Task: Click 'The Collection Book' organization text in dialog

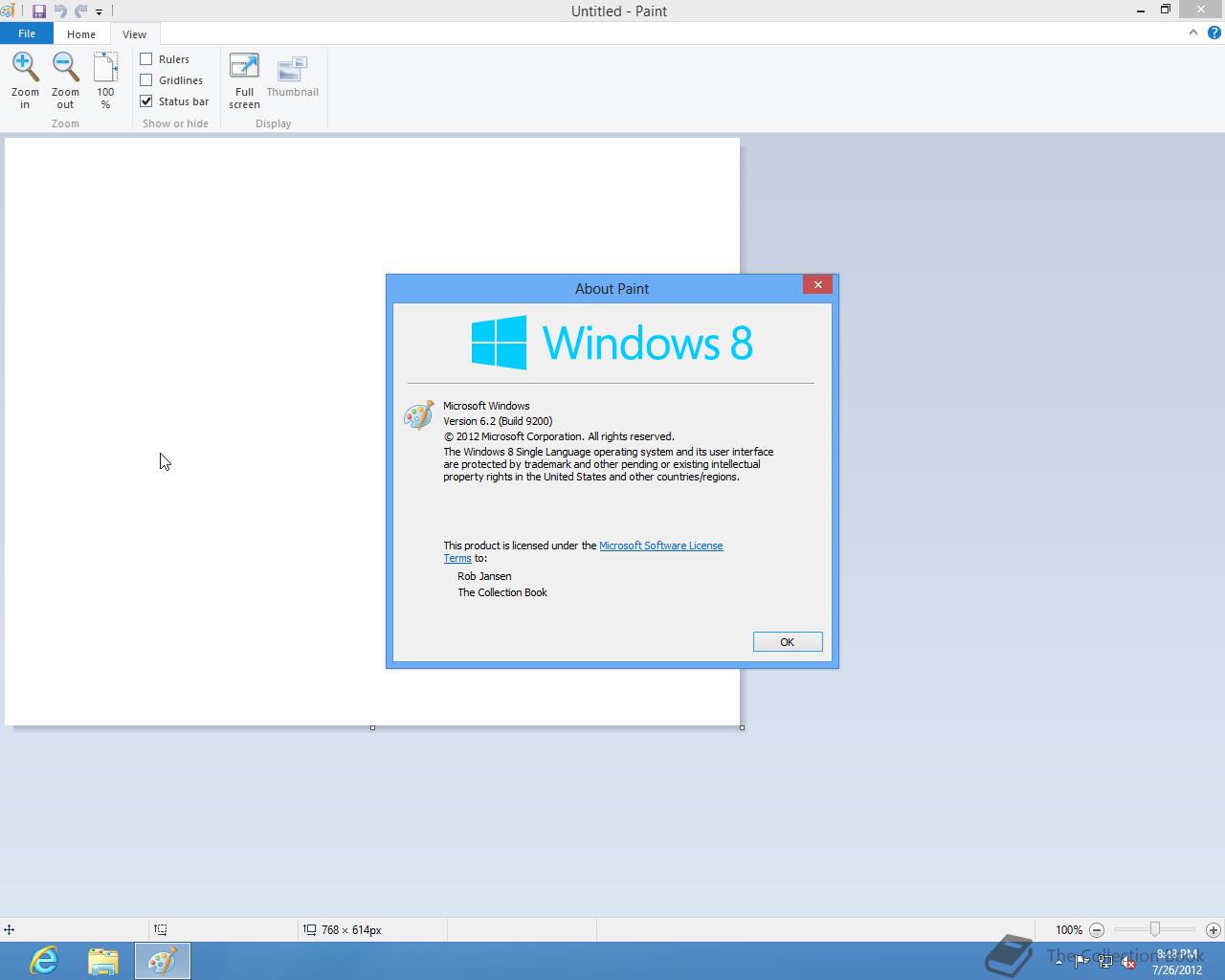Action: click(502, 592)
